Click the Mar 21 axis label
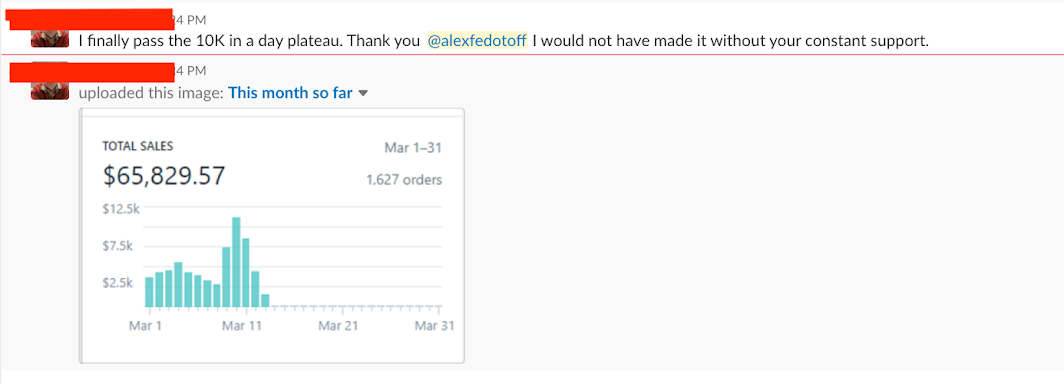 pos(339,326)
